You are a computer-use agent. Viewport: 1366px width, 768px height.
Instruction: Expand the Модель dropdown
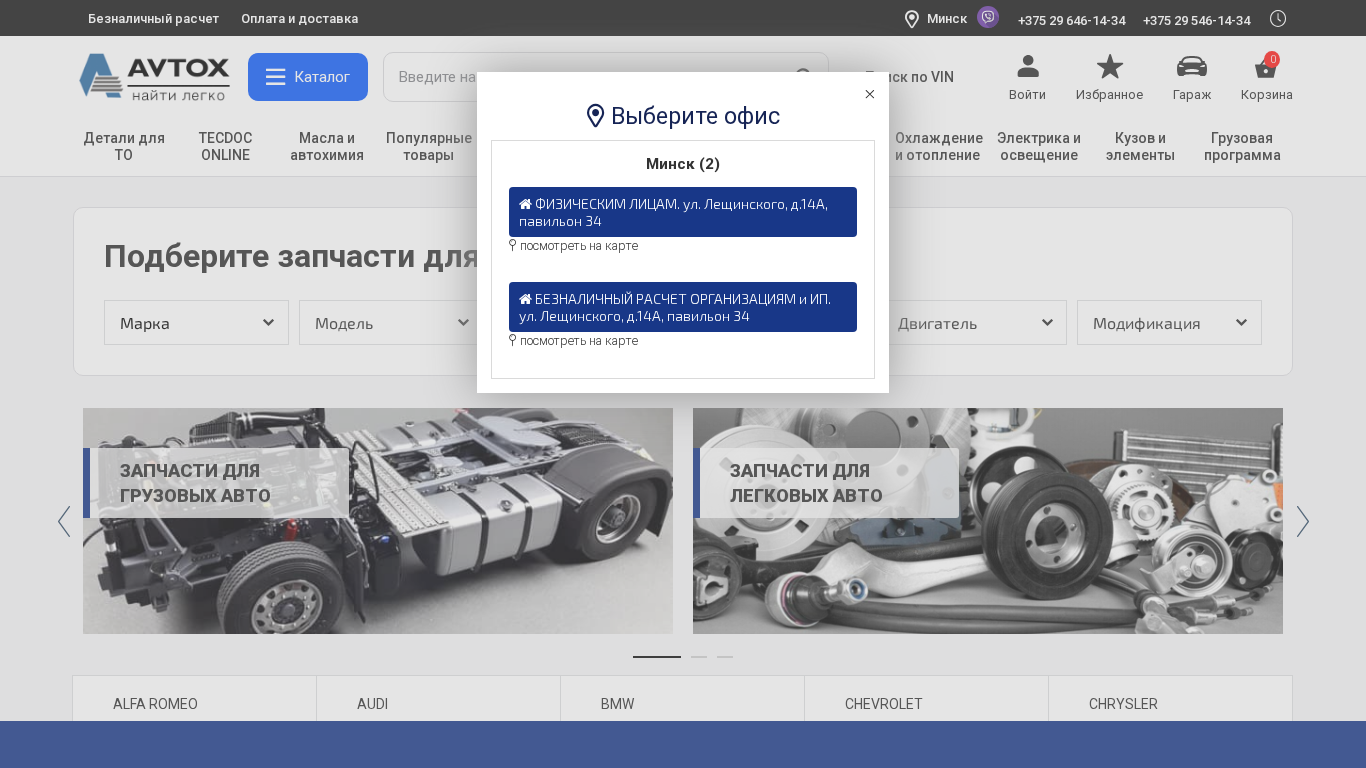coord(391,323)
